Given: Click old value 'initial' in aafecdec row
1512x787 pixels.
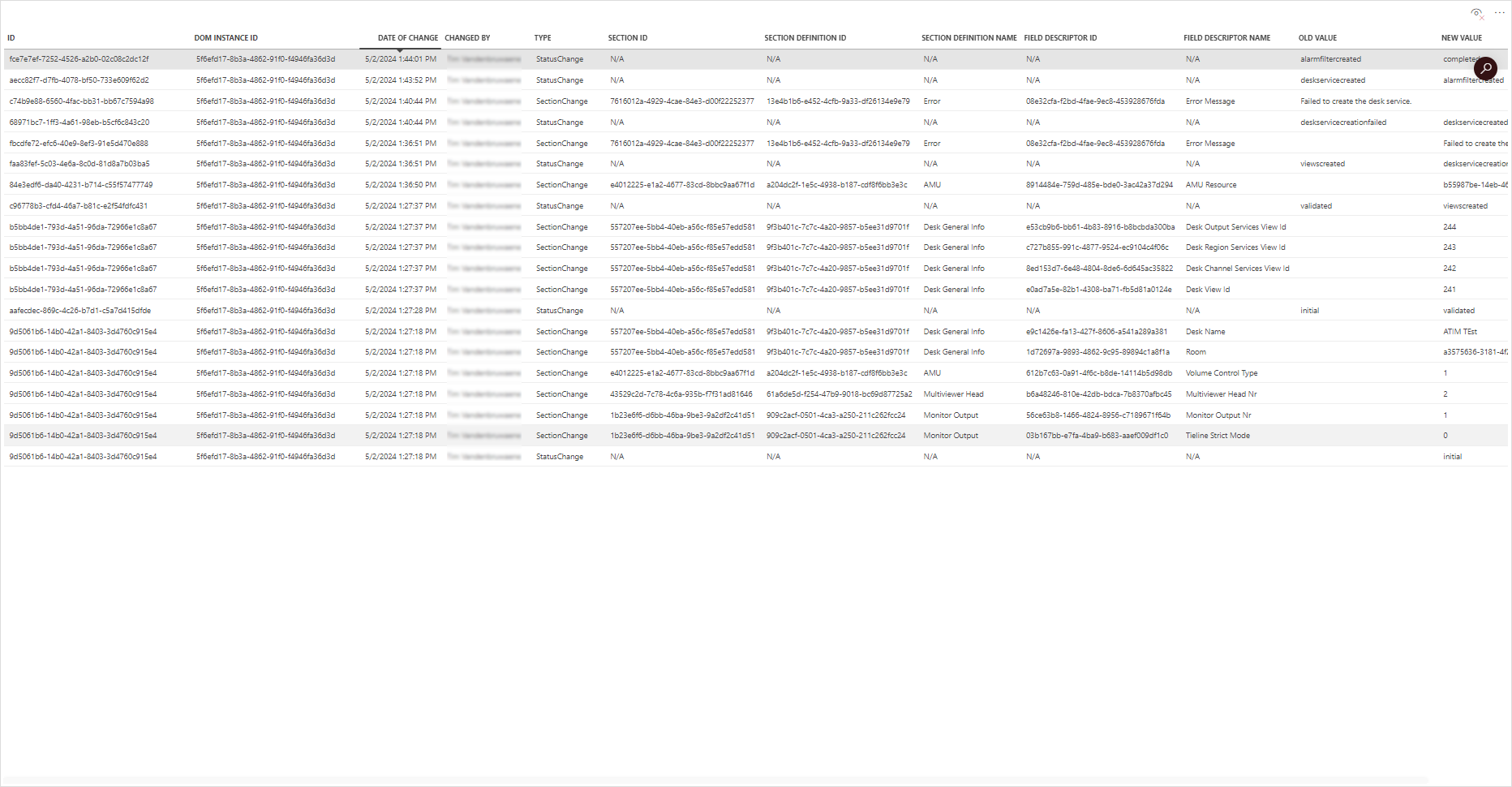Looking at the screenshot, I should click(x=1309, y=311).
